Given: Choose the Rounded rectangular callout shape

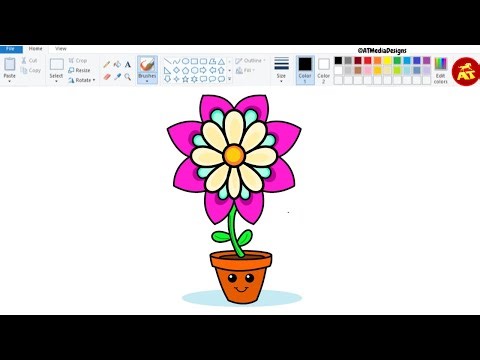Looking at the screenshot, I should (203, 79).
